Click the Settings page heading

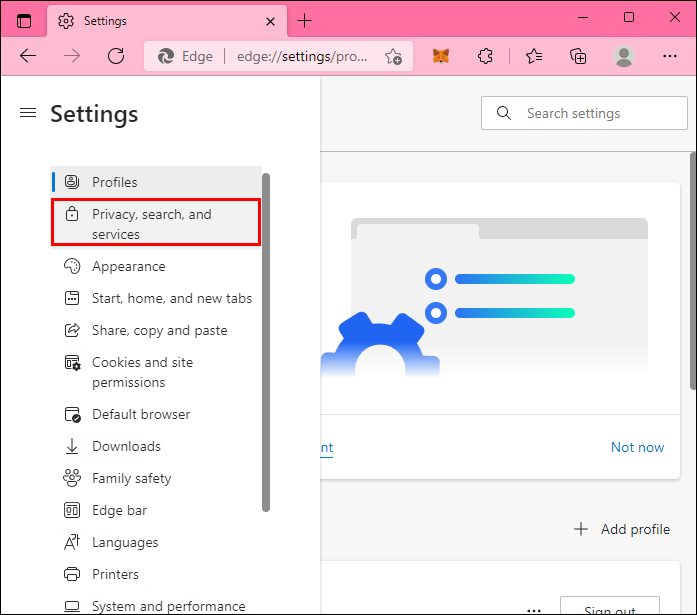coord(94,114)
